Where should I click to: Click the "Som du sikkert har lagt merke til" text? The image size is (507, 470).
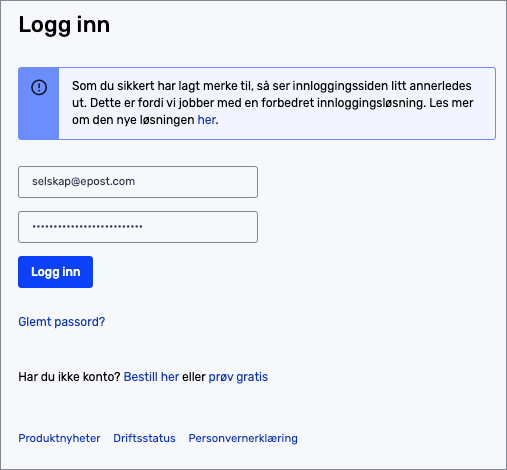point(162,86)
